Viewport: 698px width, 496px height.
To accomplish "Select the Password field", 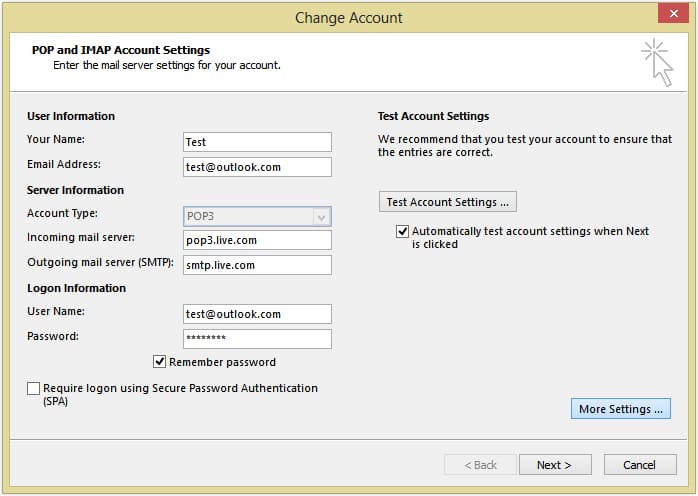I will click(257, 339).
